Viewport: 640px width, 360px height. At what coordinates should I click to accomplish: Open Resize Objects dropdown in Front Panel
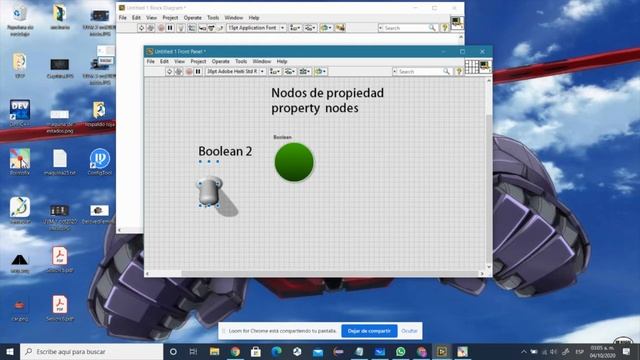(305, 71)
